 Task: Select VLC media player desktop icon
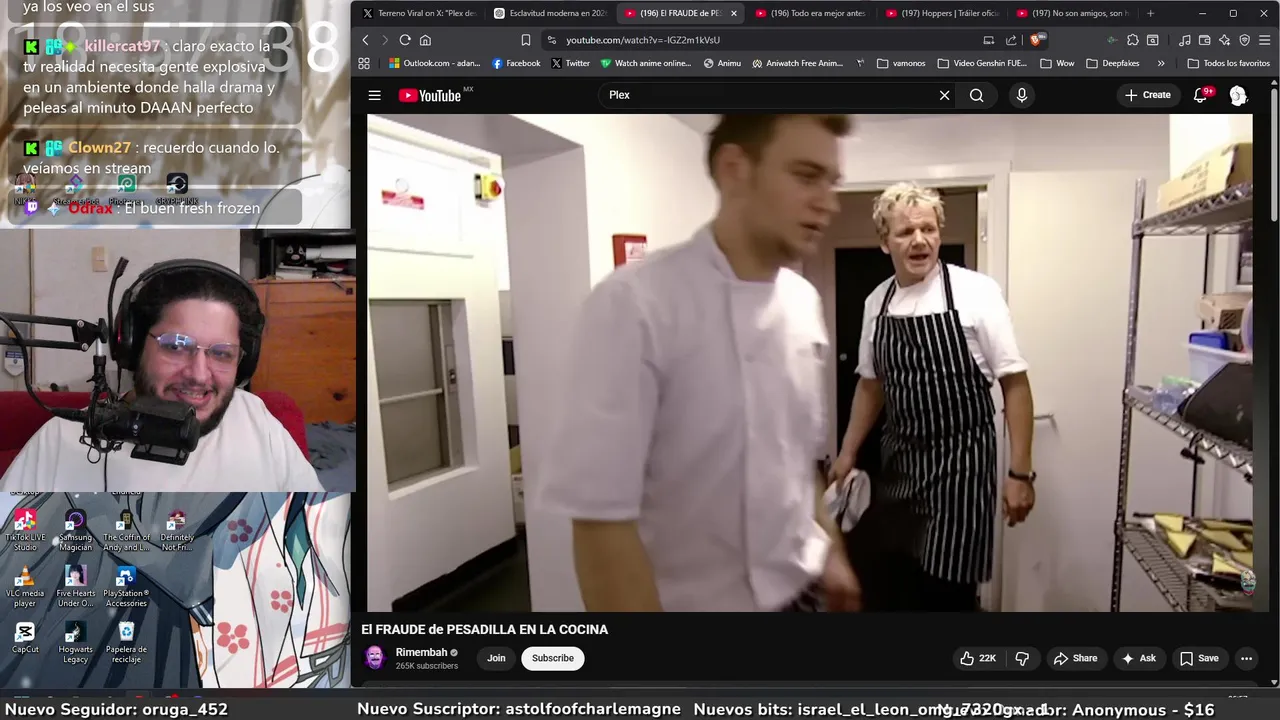click(x=25, y=586)
